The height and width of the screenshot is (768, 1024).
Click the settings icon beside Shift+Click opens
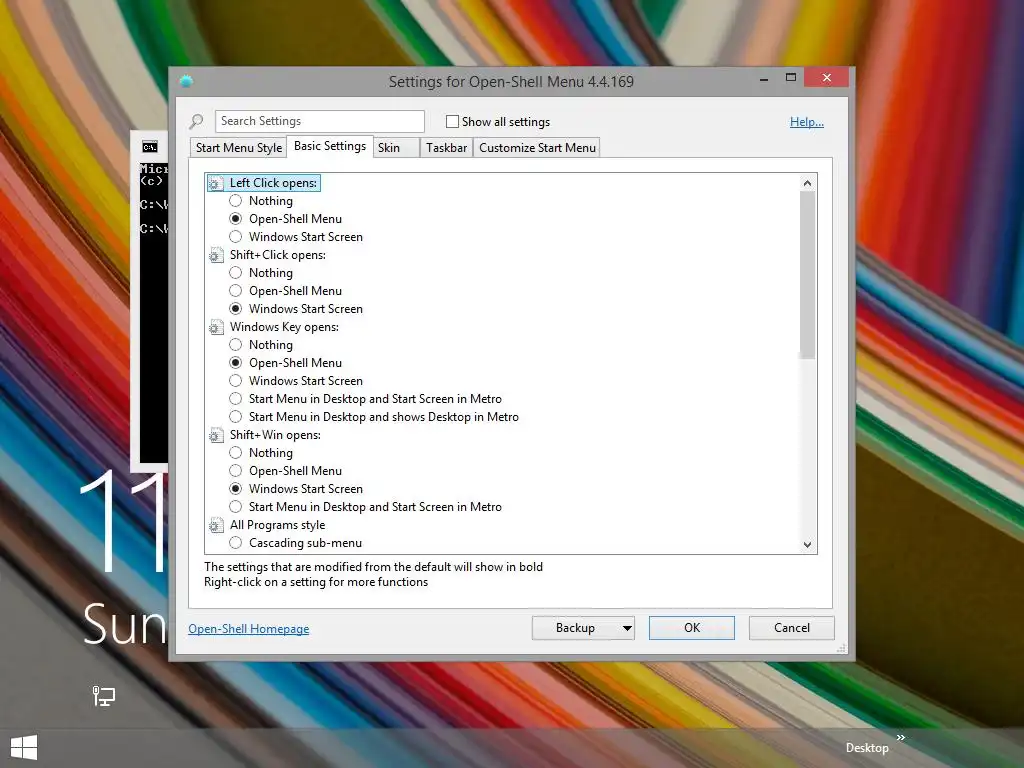tap(216, 255)
